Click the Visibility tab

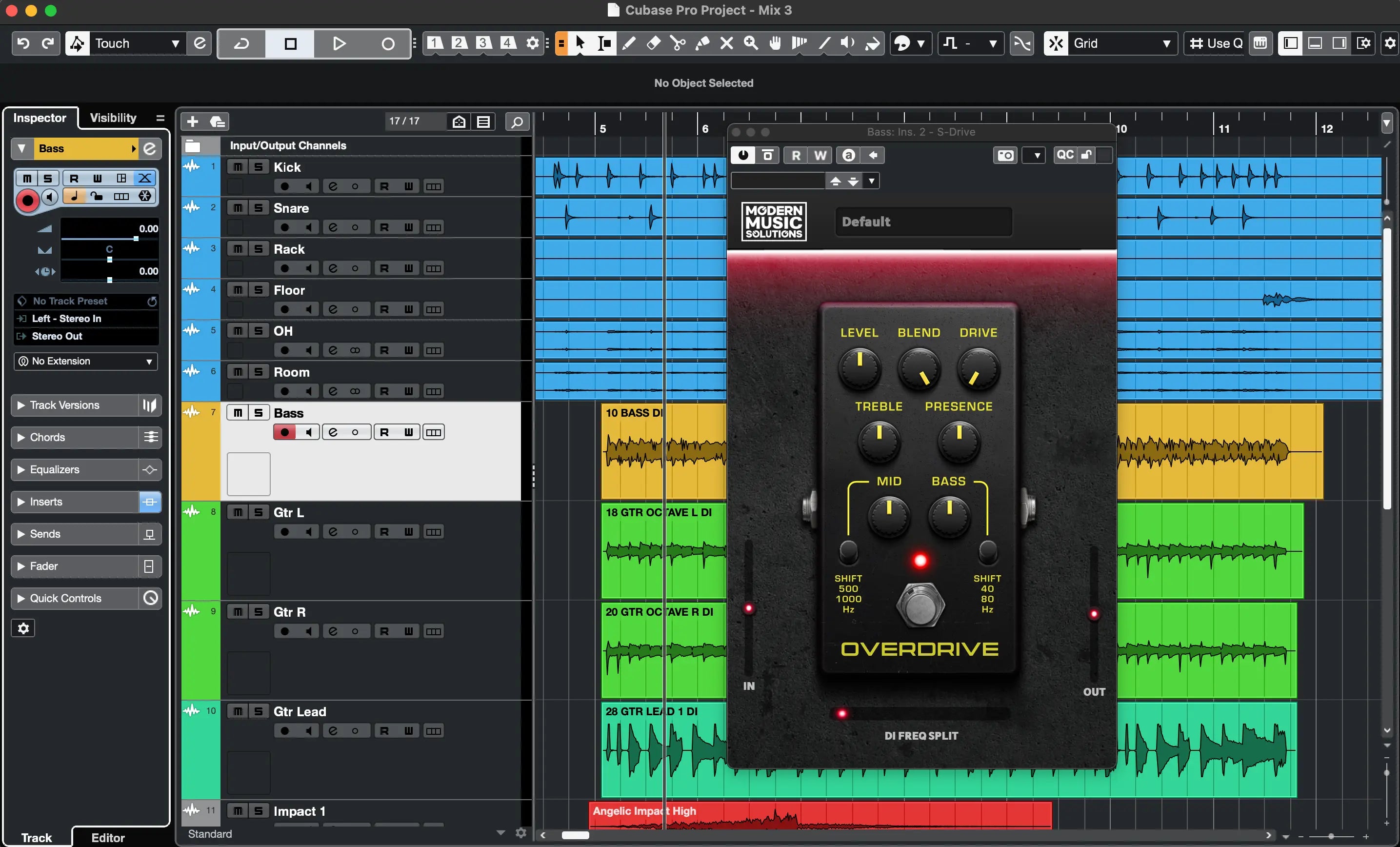[113, 118]
